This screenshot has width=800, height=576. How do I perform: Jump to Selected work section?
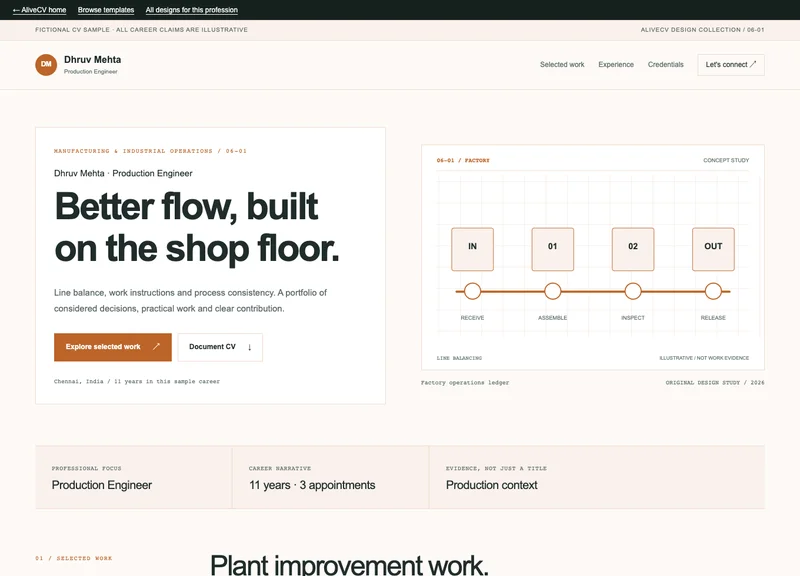click(x=562, y=65)
